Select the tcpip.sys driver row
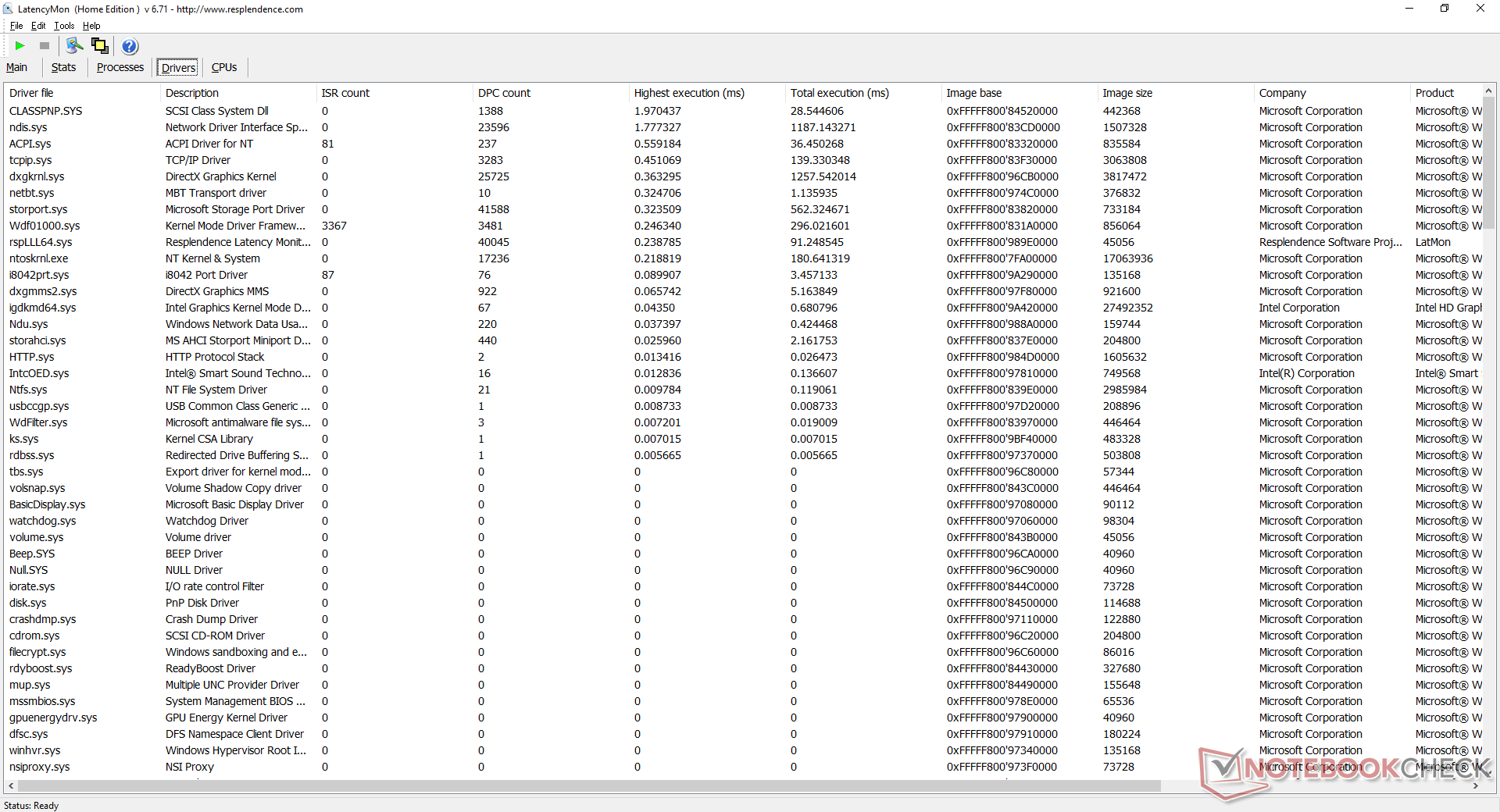The height and width of the screenshot is (812, 1500). click(x=743, y=160)
